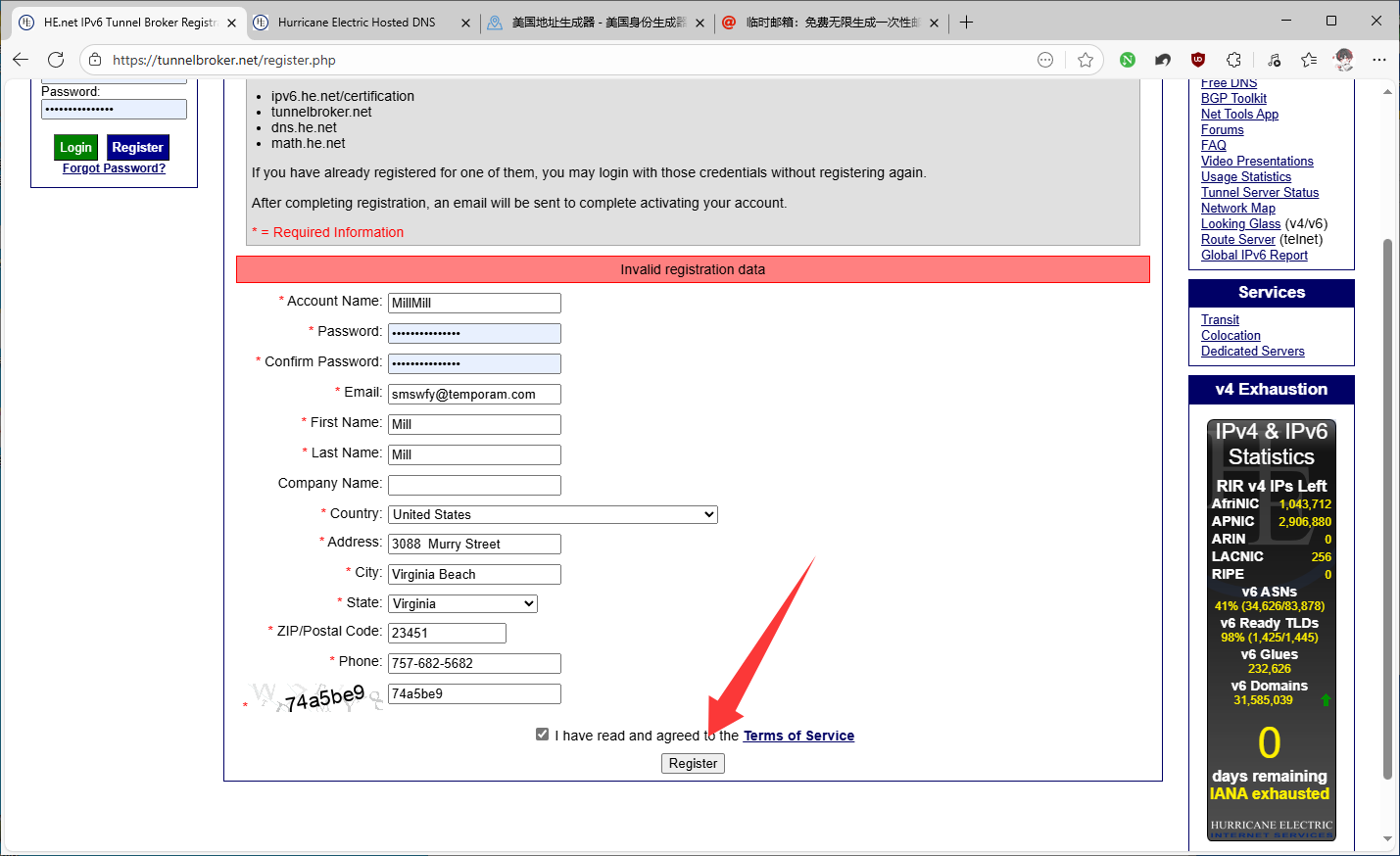Open the browser Settings and more menu

(1379, 60)
